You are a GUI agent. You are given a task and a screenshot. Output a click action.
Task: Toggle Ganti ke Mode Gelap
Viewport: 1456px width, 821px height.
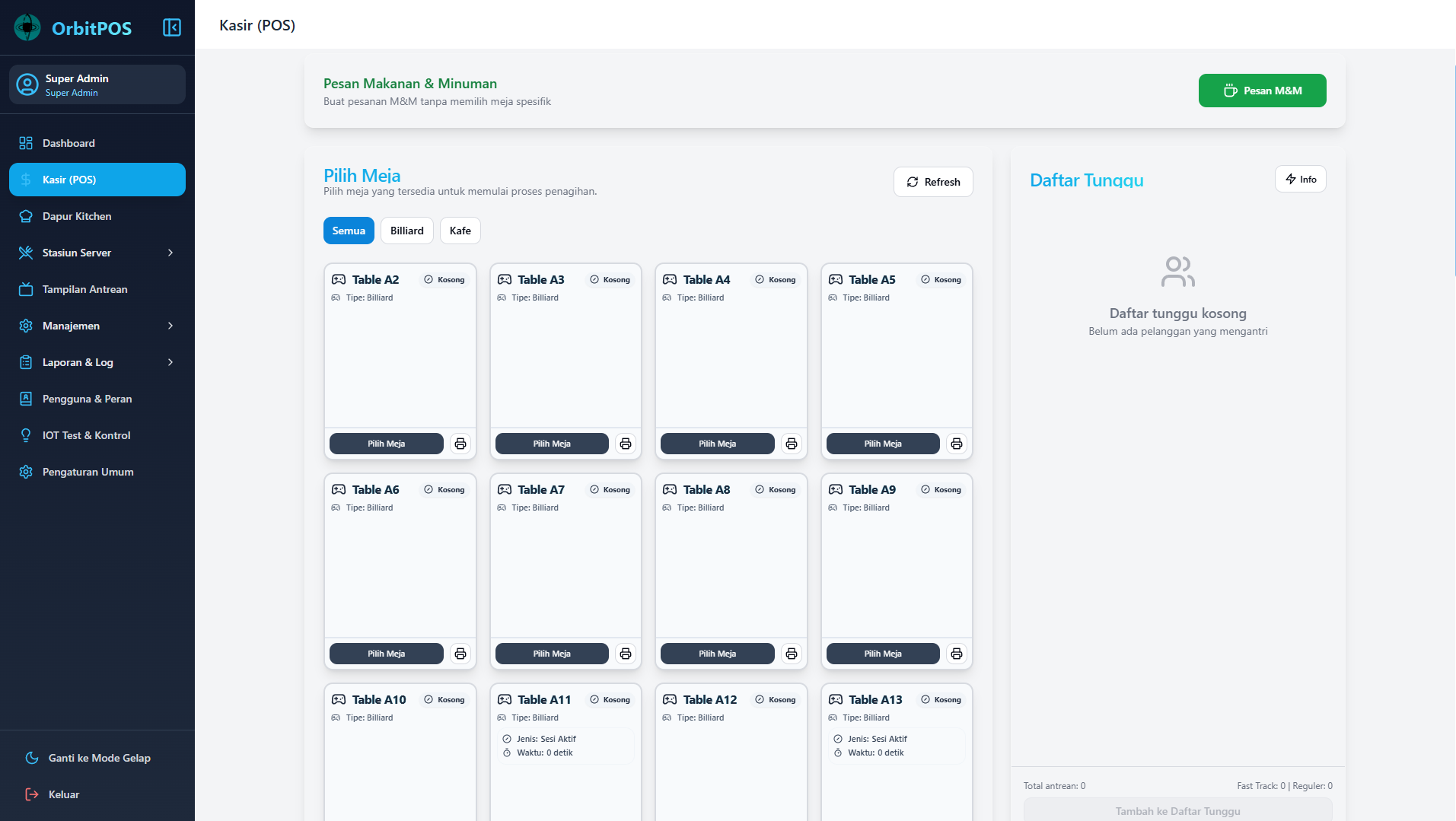click(x=97, y=758)
